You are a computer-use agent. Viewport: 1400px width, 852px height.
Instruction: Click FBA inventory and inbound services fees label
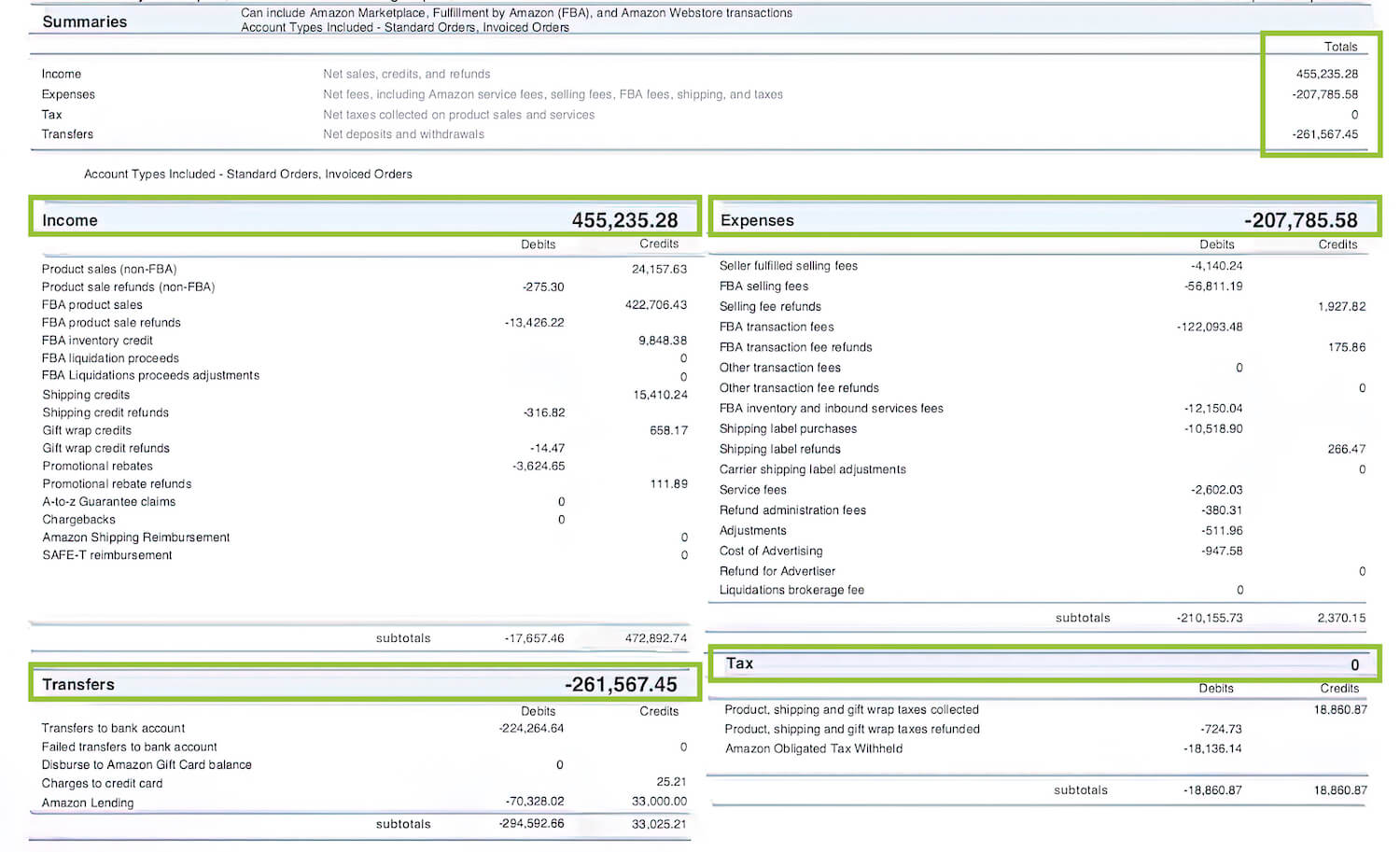[x=832, y=408]
